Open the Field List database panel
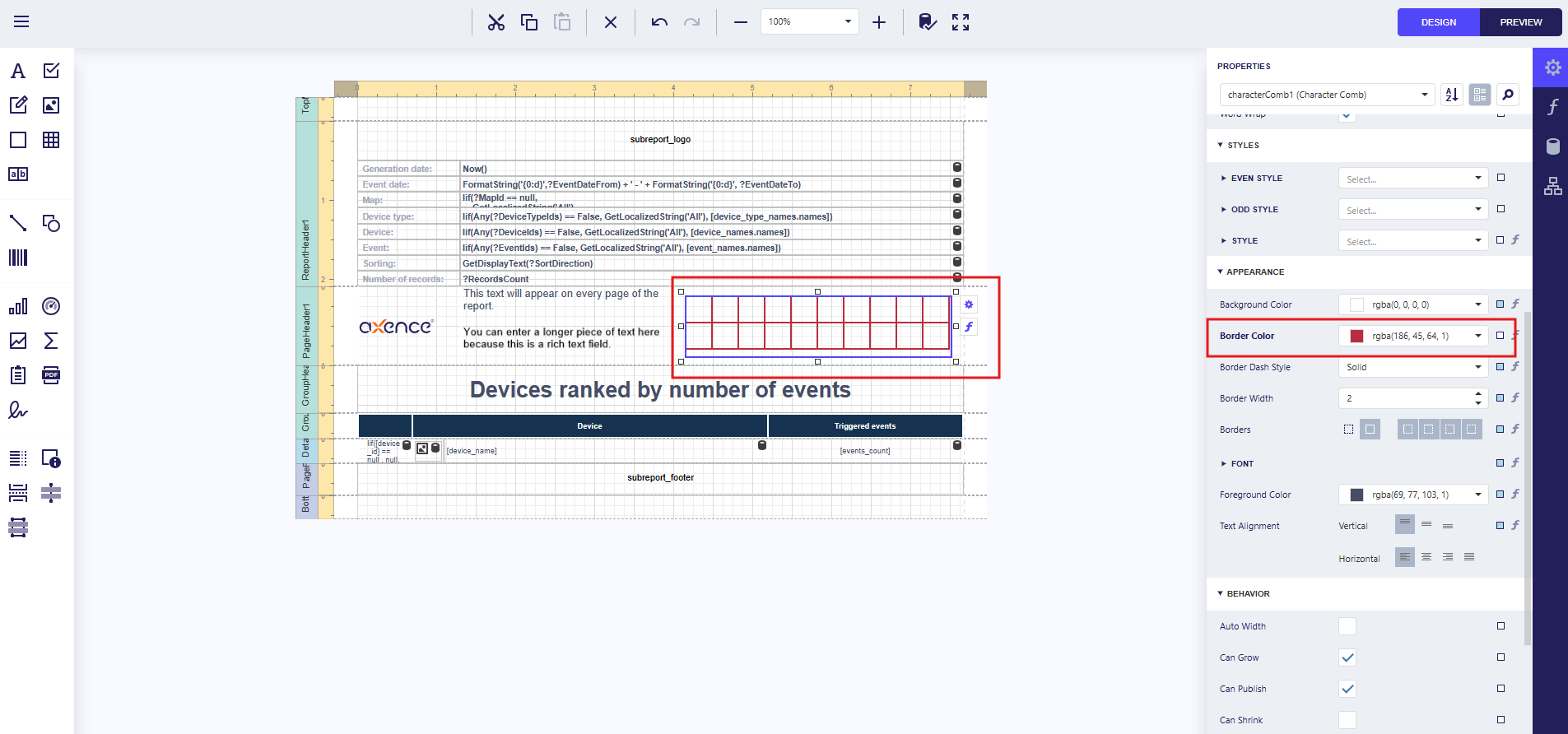This screenshot has height=734, width=1568. (1552, 146)
